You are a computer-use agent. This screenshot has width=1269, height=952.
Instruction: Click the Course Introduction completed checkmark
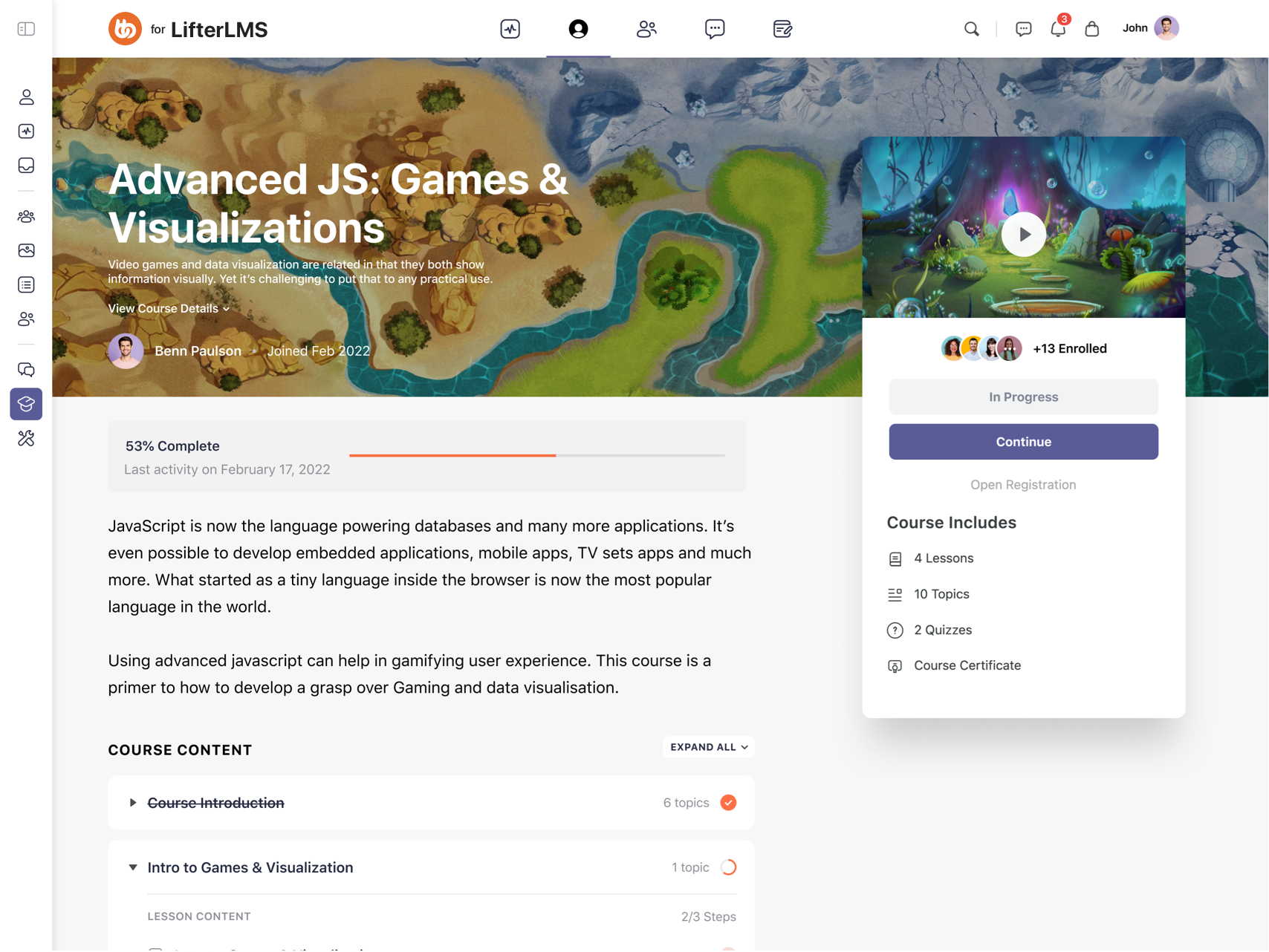(728, 803)
